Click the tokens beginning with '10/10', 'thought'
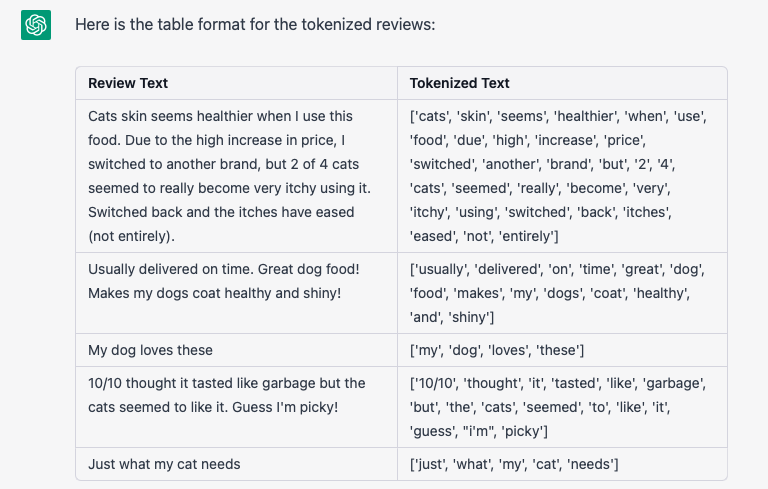Image resolution: width=768 pixels, height=489 pixels. (x=562, y=407)
